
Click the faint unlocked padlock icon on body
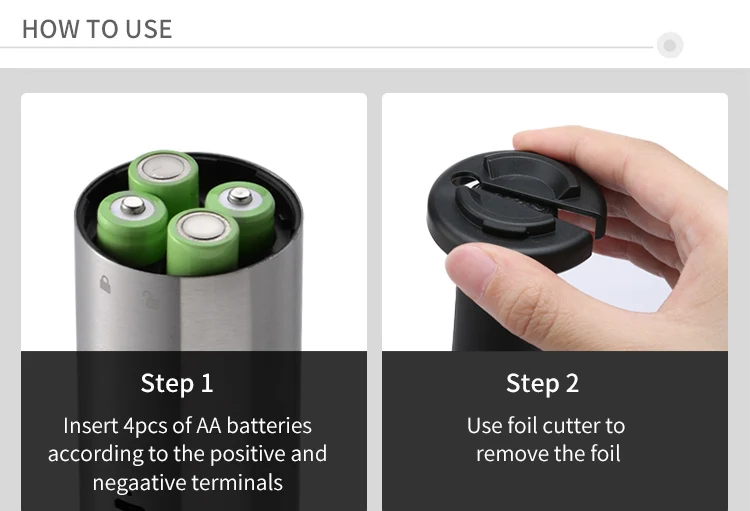[150, 299]
